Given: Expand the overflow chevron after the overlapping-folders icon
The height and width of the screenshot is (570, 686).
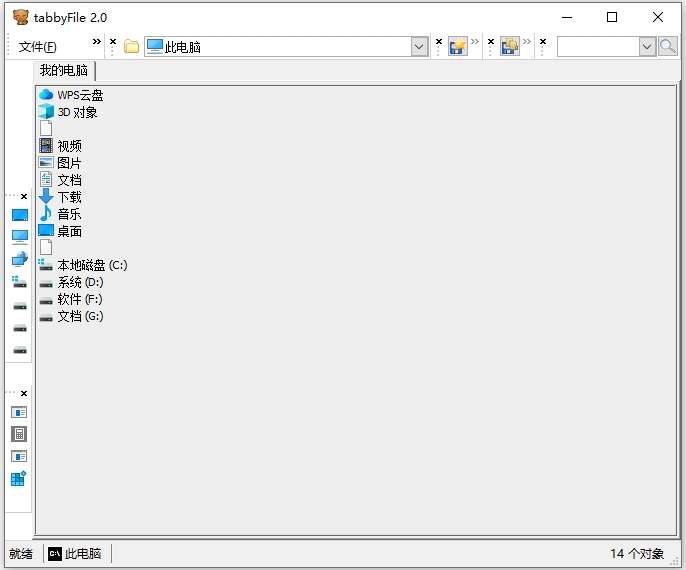Looking at the screenshot, I should [527, 42].
